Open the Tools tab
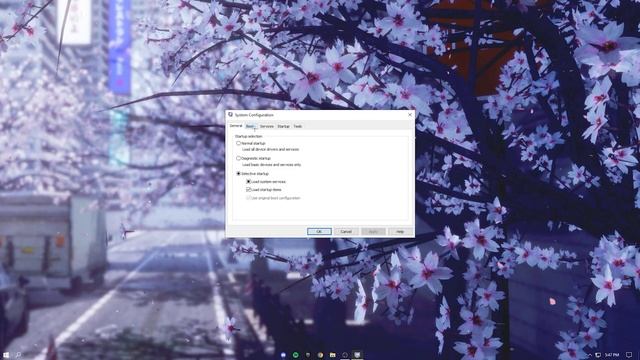 point(298,127)
